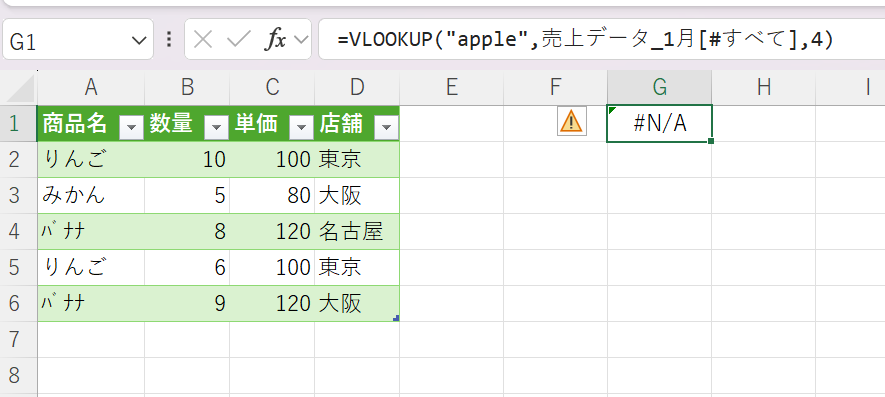
Task: Click the Name Box showing G1
Action: (77, 39)
